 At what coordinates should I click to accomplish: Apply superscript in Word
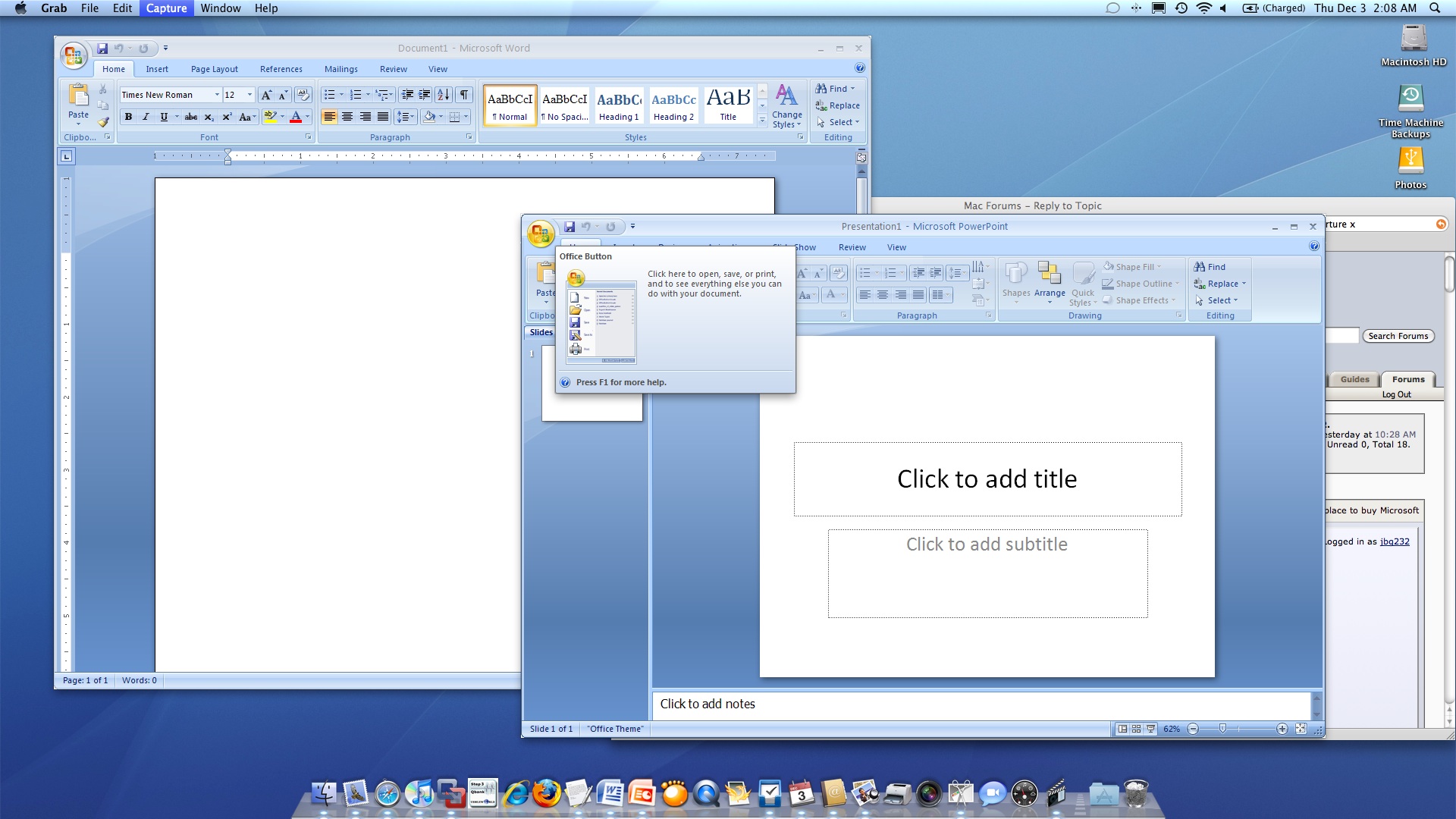(227, 117)
